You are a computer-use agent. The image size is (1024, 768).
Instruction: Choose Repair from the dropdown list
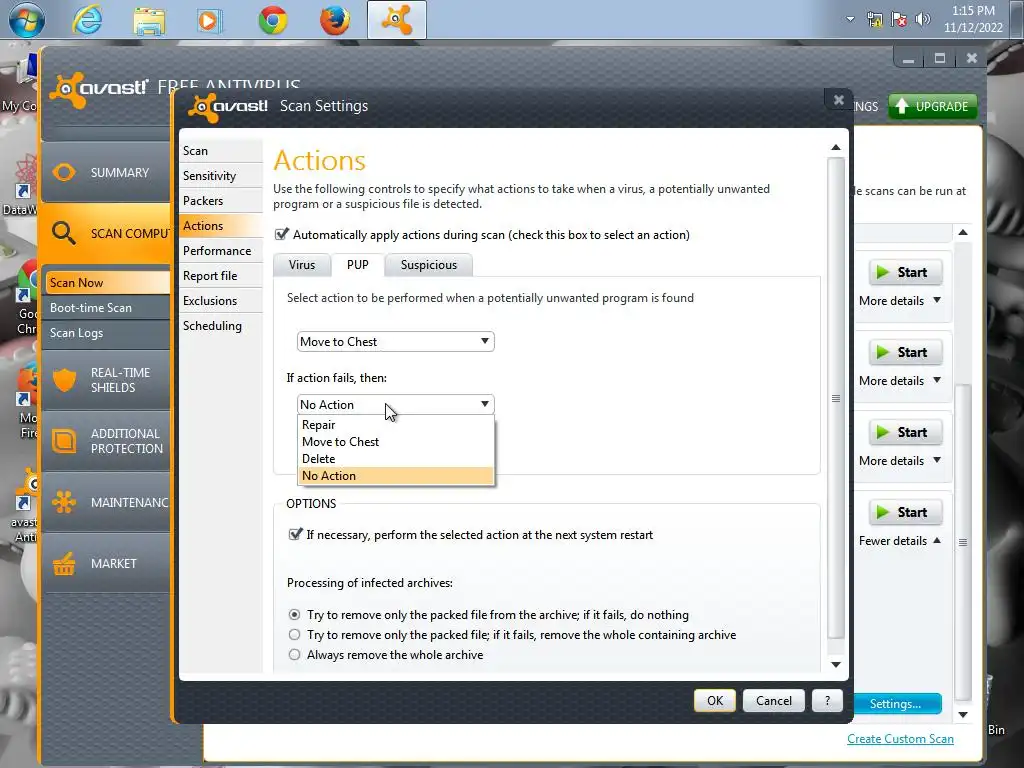[x=395, y=424]
